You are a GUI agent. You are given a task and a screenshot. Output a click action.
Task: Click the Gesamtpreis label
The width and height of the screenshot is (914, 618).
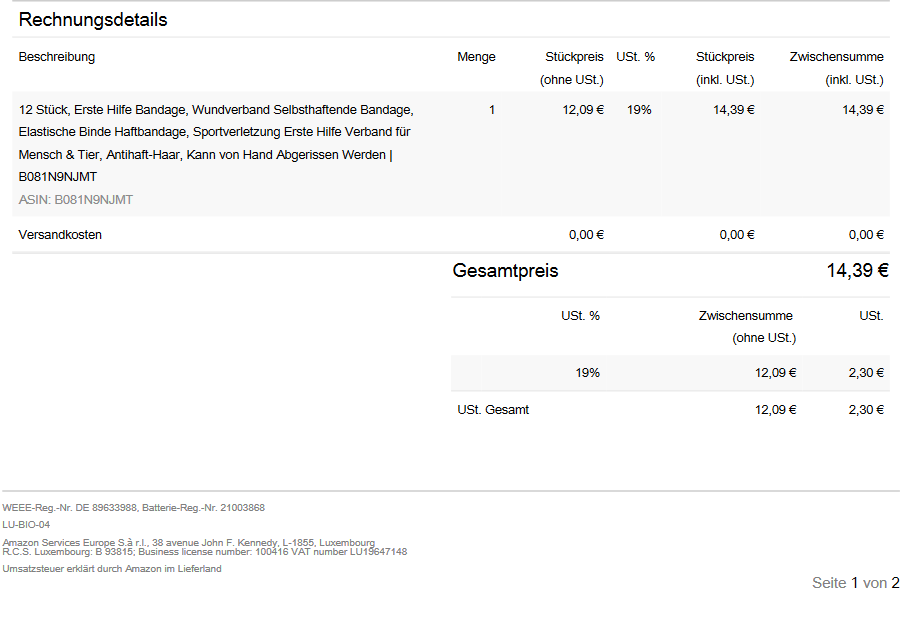pos(505,271)
